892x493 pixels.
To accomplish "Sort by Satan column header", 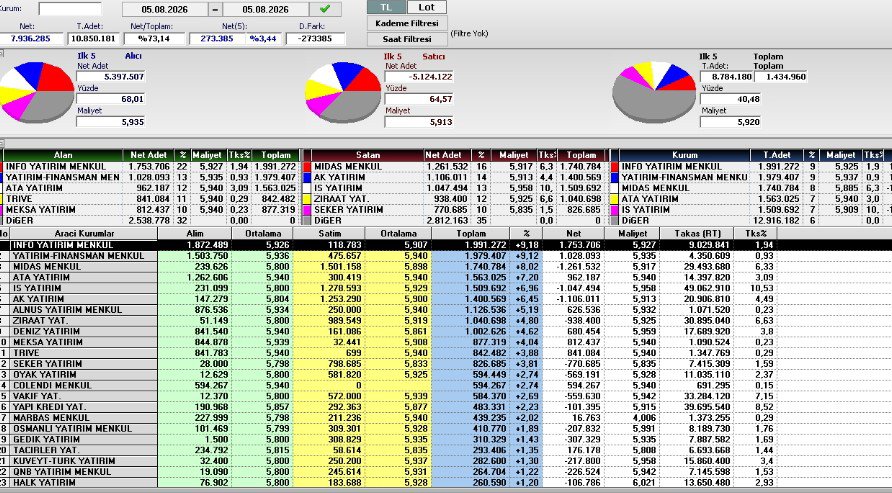I will [368, 155].
